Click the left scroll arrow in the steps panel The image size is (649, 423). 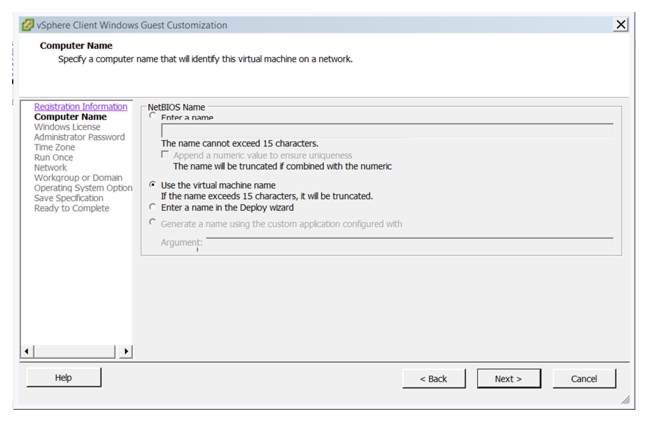click(x=27, y=351)
